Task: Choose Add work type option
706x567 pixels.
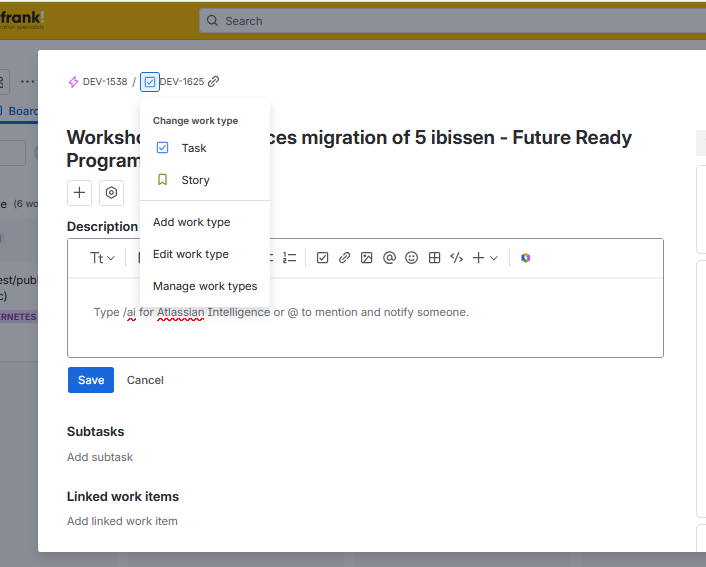Action: [x=205, y=222]
